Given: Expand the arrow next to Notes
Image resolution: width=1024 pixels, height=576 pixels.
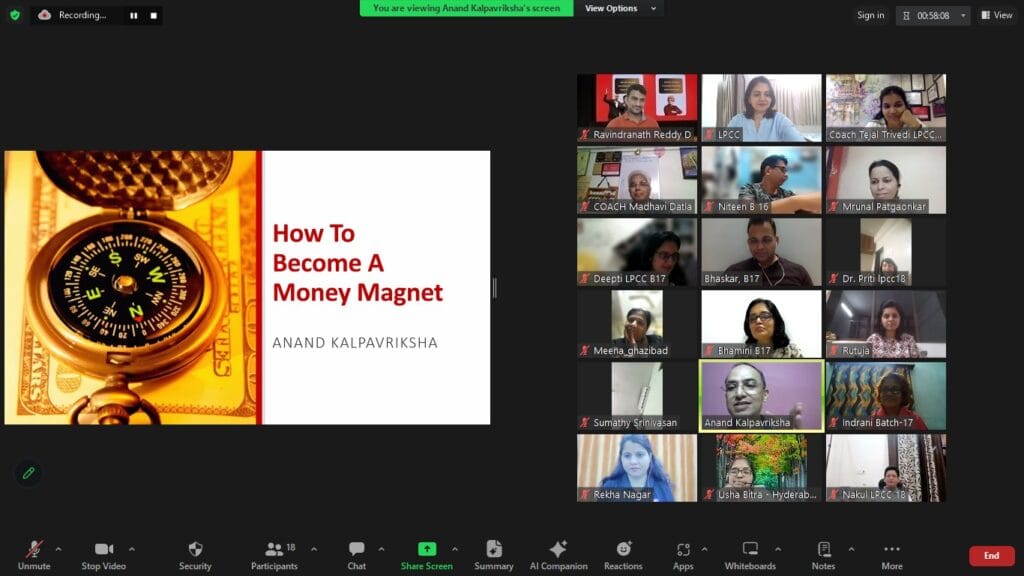Looking at the screenshot, I should (852, 549).
